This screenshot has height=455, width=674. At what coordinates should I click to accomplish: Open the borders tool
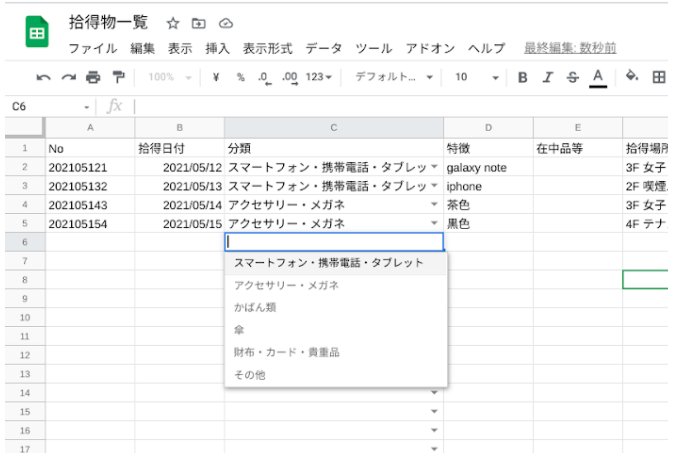click(x=659, y=77)
